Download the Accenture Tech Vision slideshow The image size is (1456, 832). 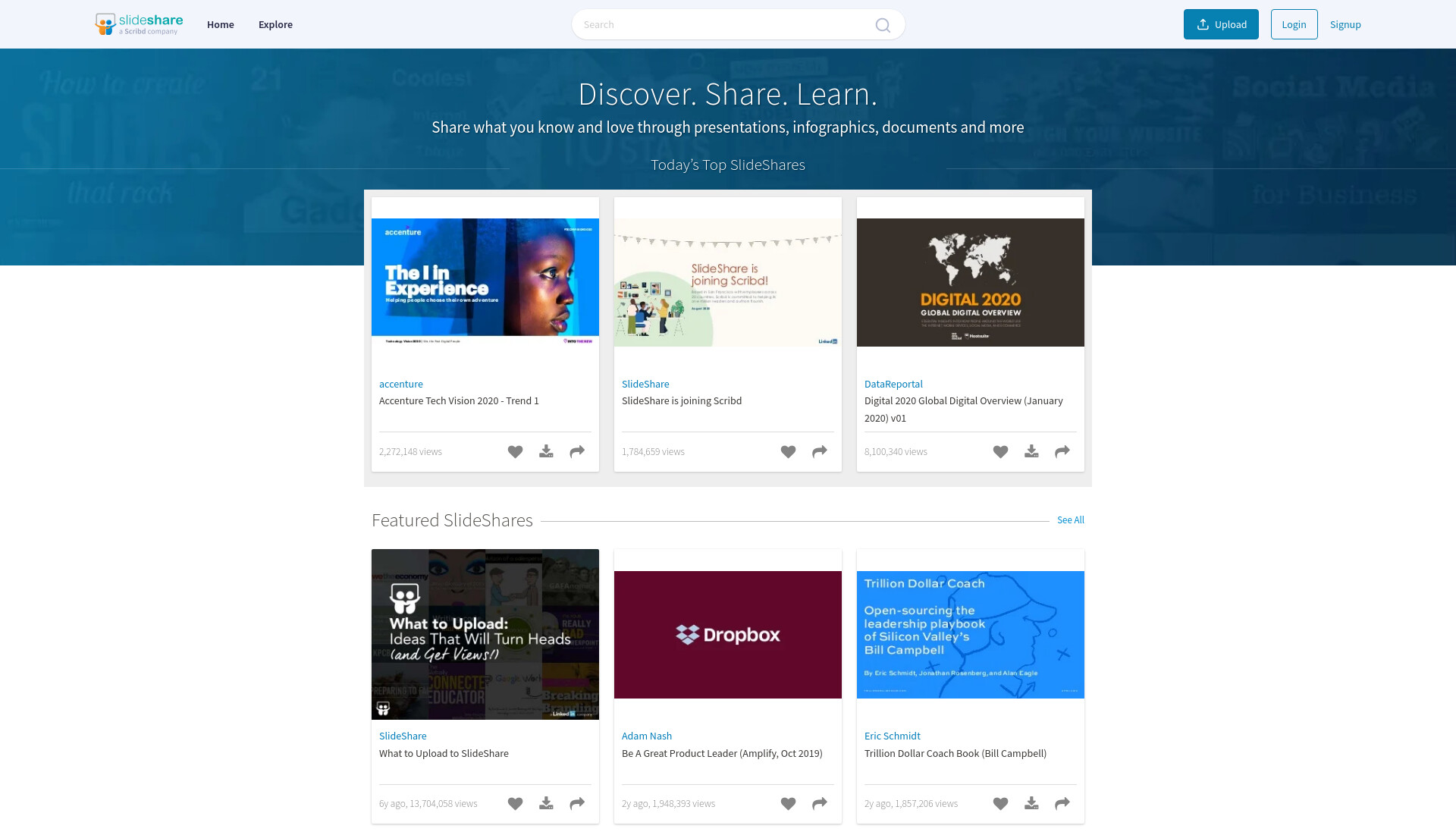[x=546, y=452]
